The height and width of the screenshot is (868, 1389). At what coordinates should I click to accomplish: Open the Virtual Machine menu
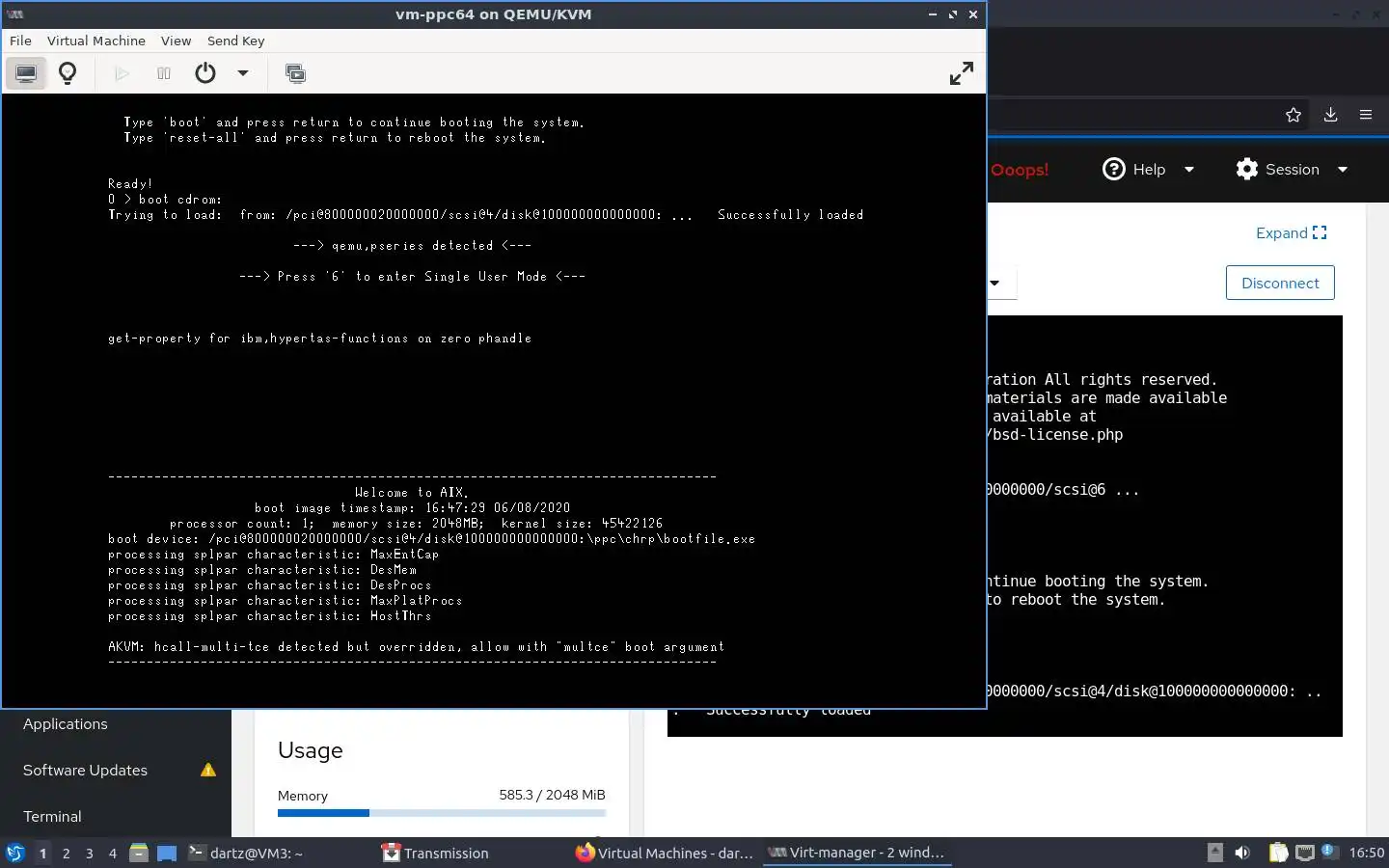tap(96, 41)
